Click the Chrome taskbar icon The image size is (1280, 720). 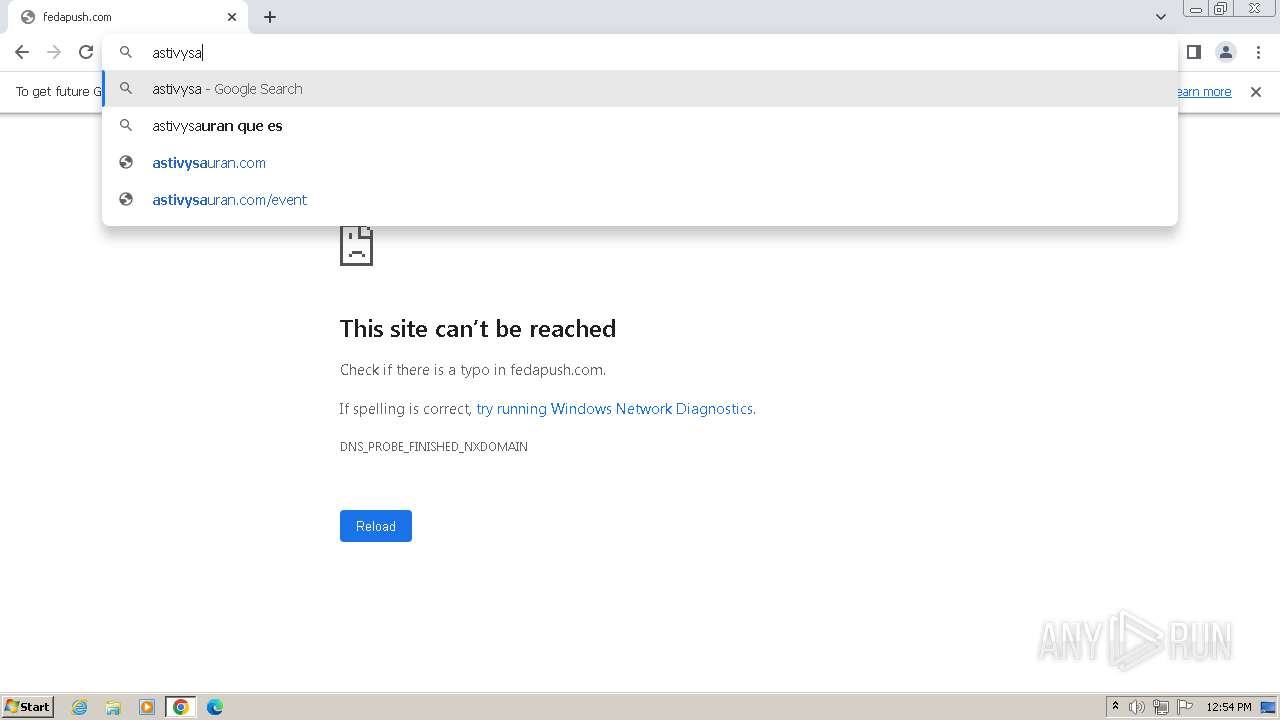tap(181, 707)
